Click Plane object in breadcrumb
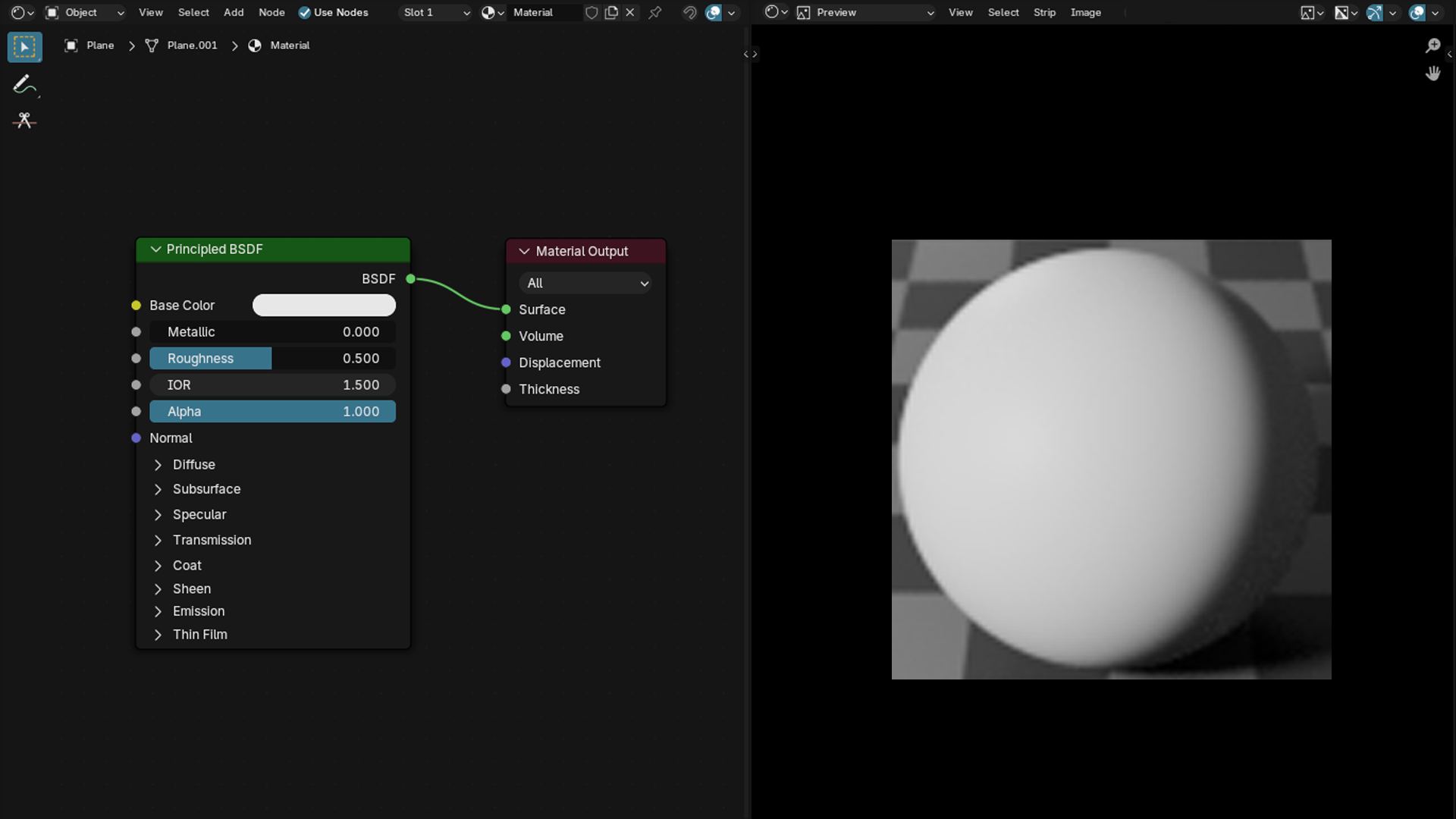 89,45
